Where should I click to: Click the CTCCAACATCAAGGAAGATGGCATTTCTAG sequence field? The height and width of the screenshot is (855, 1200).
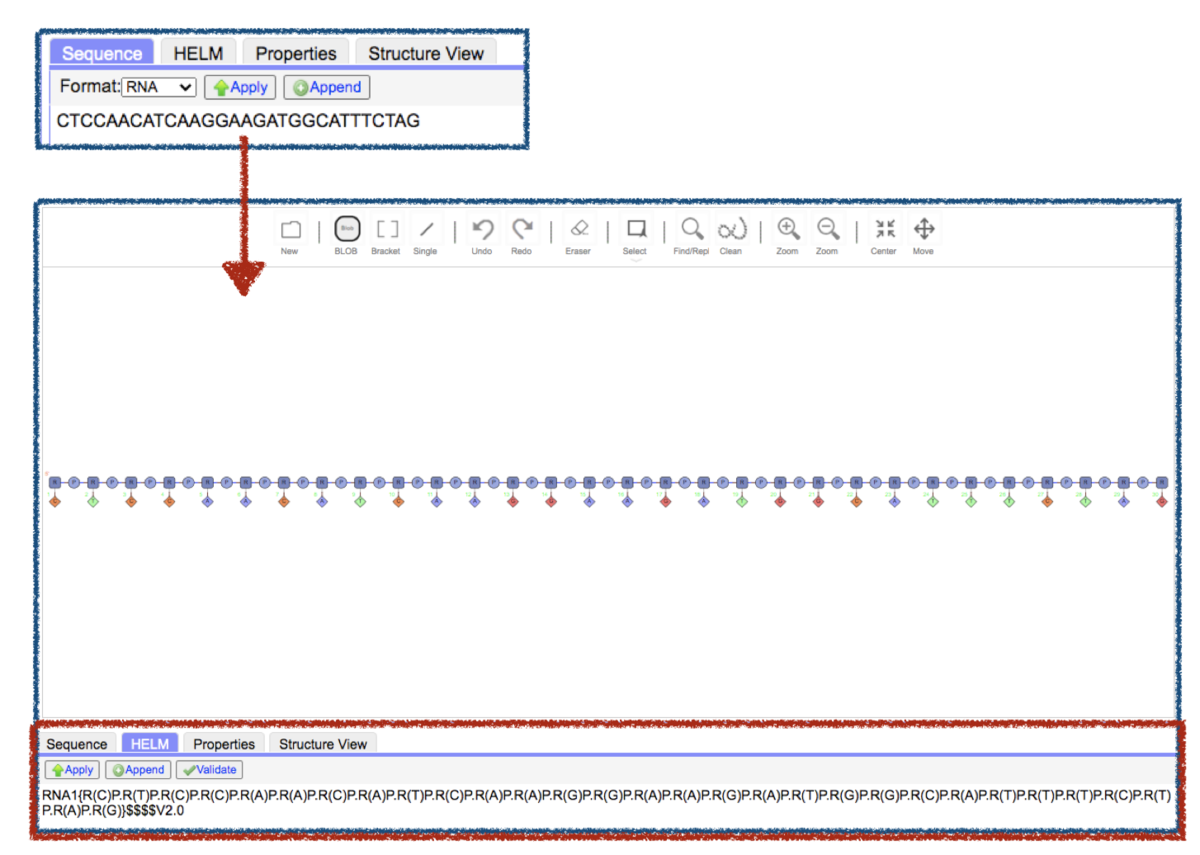[x=238, y=122]
